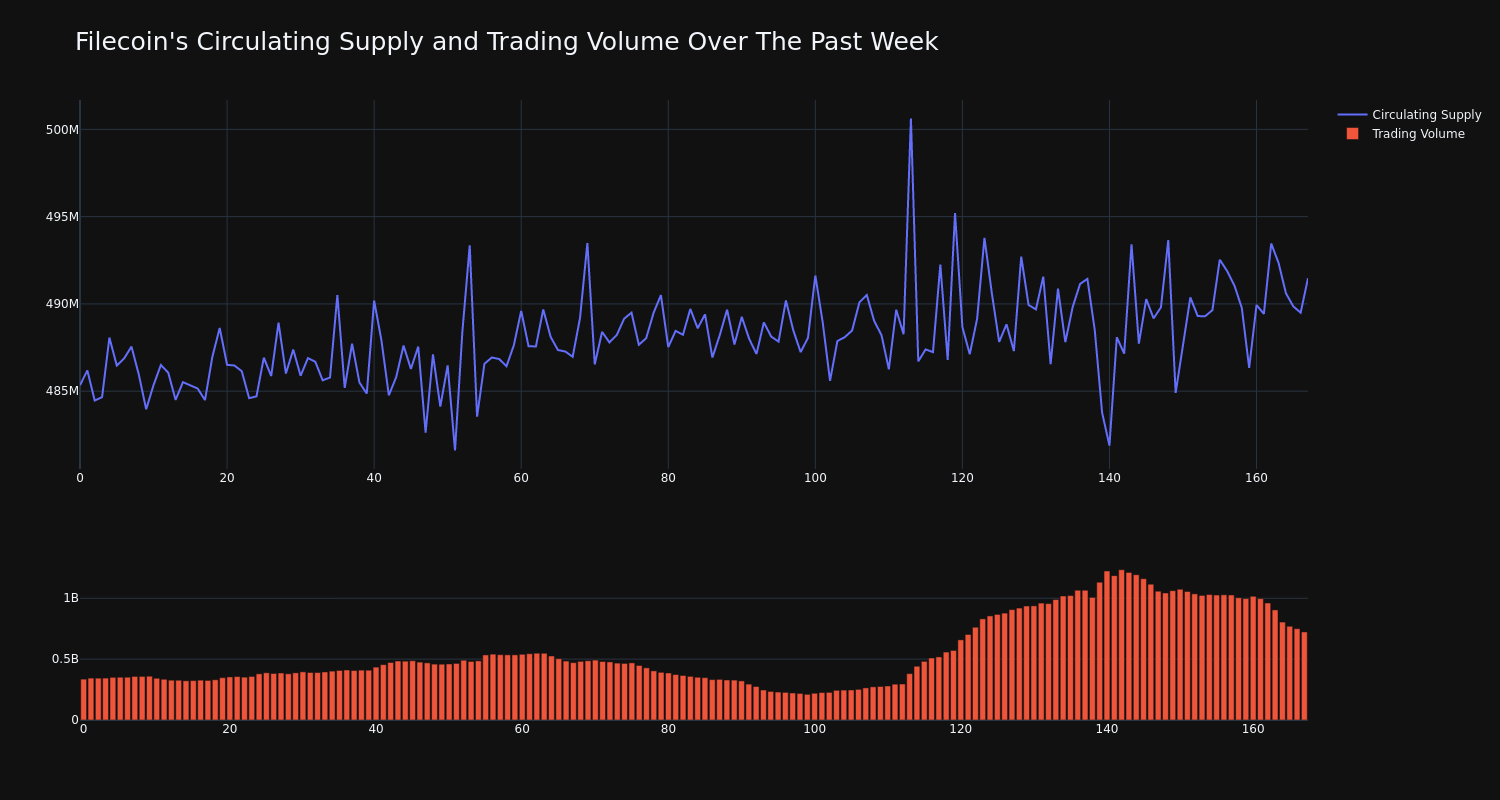Viewport: 1500px width, 800px height.
Task: Click the 40 tick on volume chart x-axis
Action: click(x=376, y=729)
